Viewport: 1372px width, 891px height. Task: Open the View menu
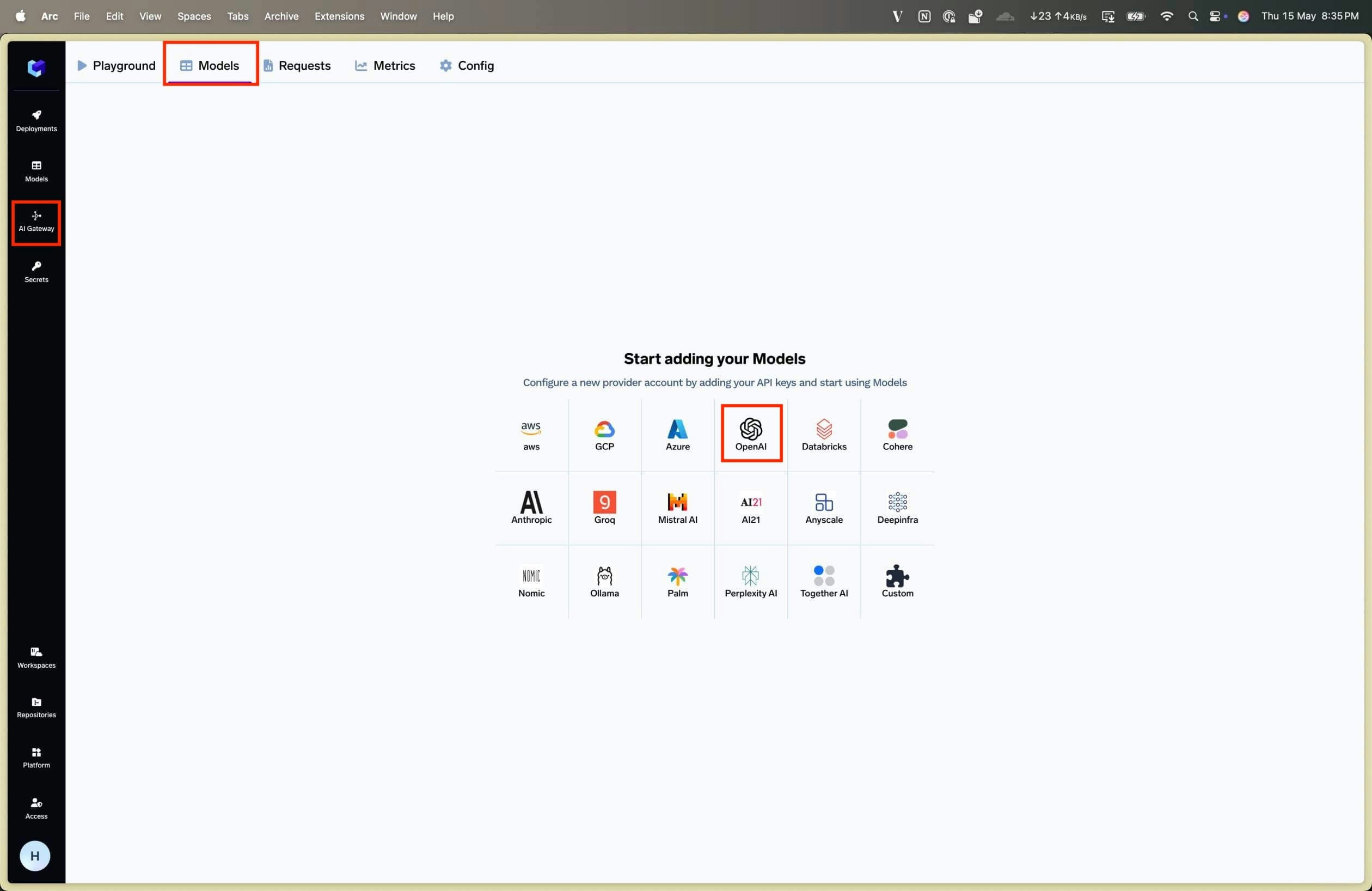coord(150,16)
